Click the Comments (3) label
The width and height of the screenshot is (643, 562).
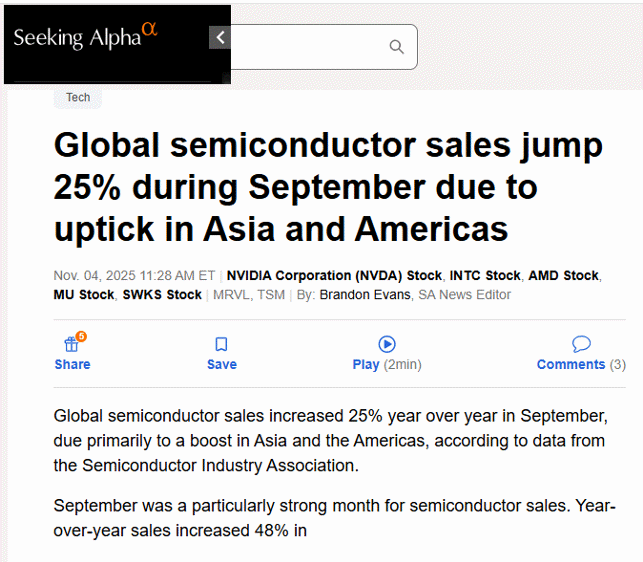click(581, 365)
